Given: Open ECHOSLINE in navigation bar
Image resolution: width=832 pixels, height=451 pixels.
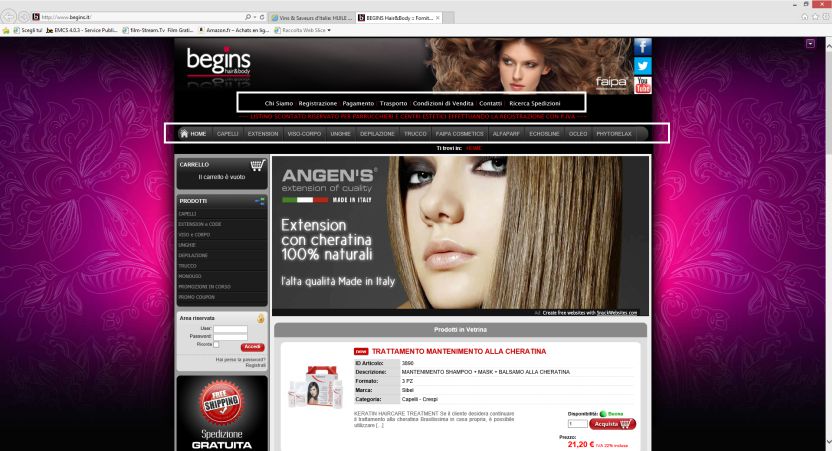Looking at the screenshot, I should pos(544,134).
